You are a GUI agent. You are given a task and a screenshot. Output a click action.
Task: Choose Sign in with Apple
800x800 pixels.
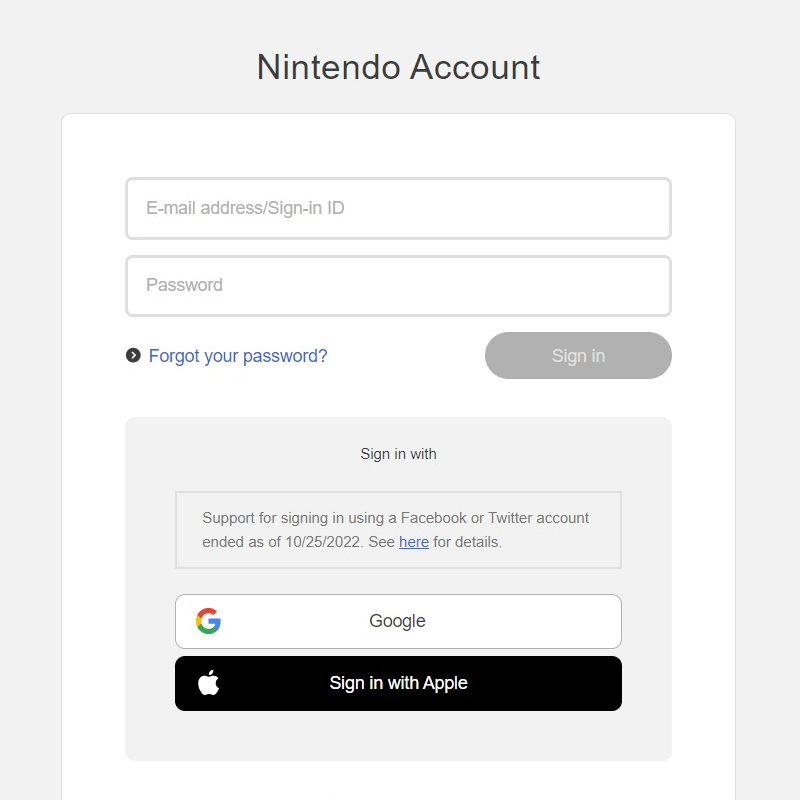point(398,683)
